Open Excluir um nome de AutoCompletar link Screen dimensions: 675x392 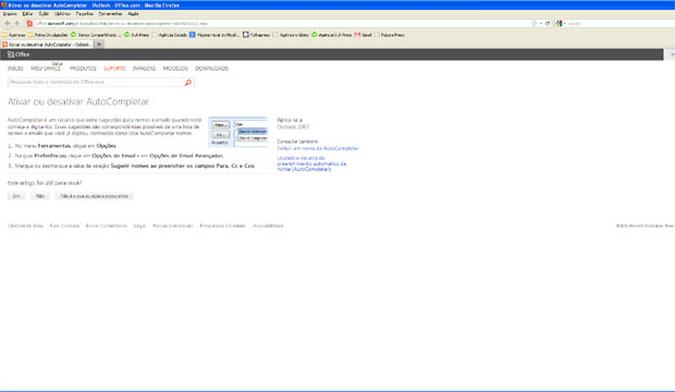(318, 148)
